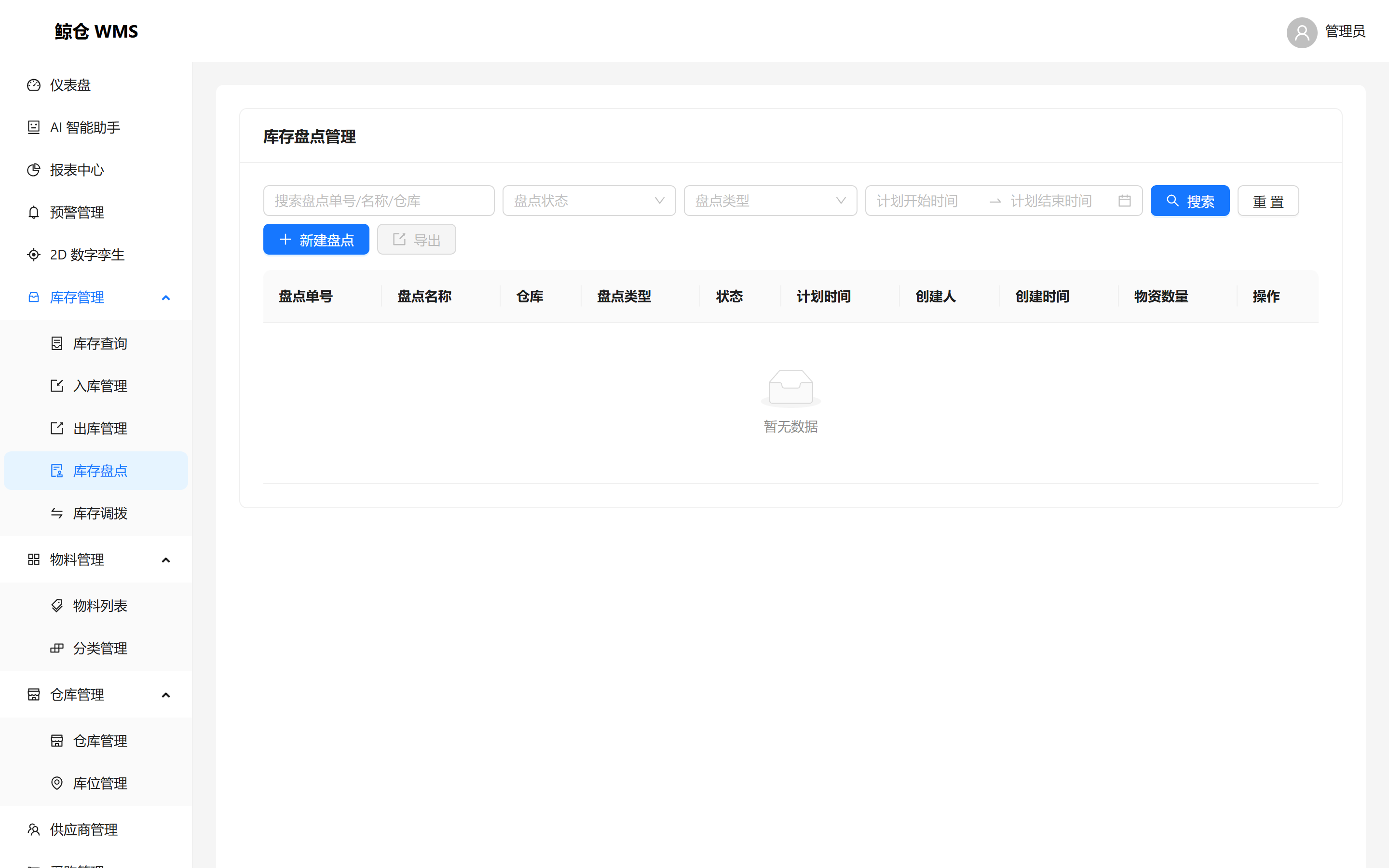1389x868 pixels.
Task: Open 出库管理 page
Action: [96, 428]
